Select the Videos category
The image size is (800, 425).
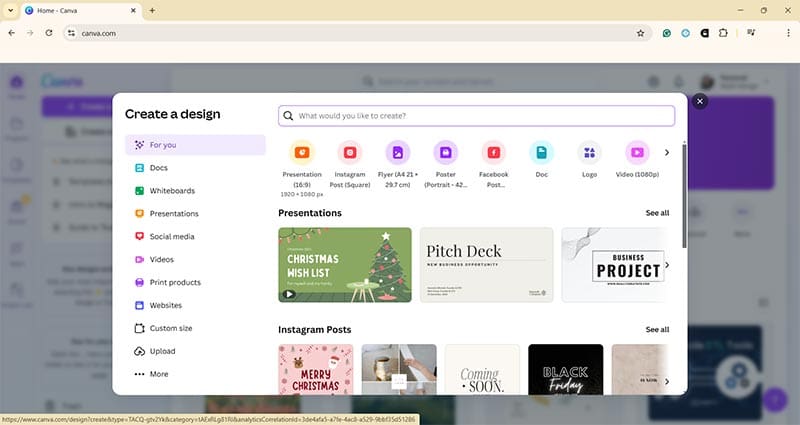coord(195,260)
